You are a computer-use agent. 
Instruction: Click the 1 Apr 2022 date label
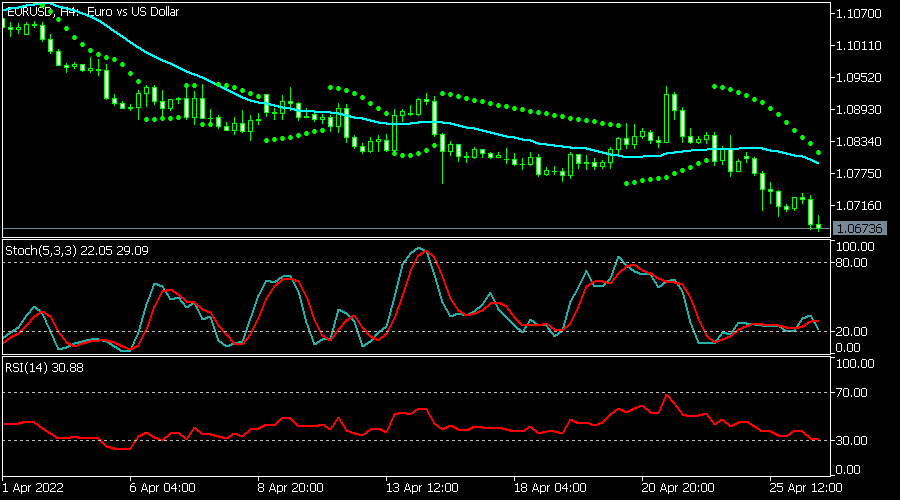coord(33,488)
